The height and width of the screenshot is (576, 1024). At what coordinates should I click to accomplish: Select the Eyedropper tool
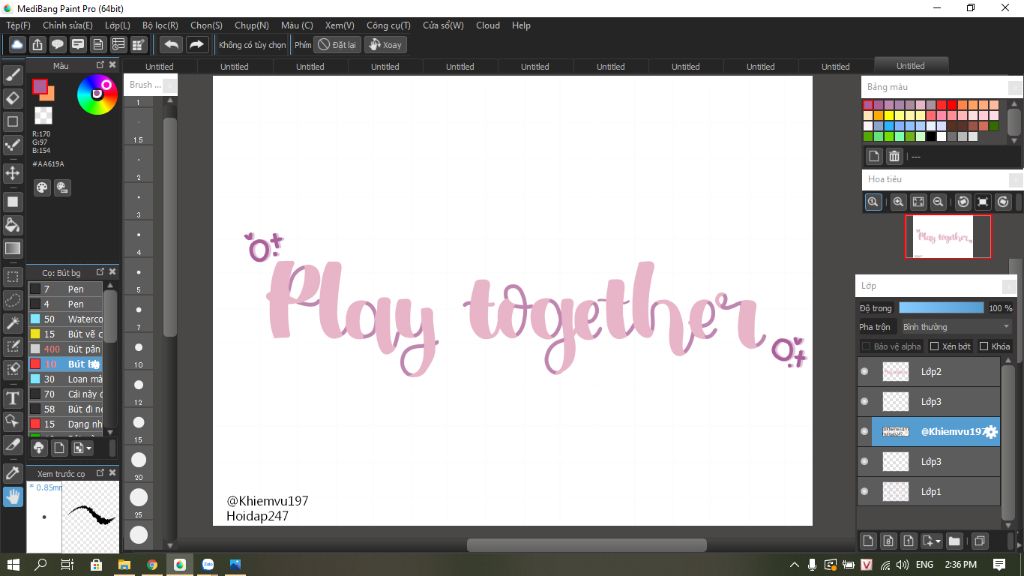coord(12,473)
